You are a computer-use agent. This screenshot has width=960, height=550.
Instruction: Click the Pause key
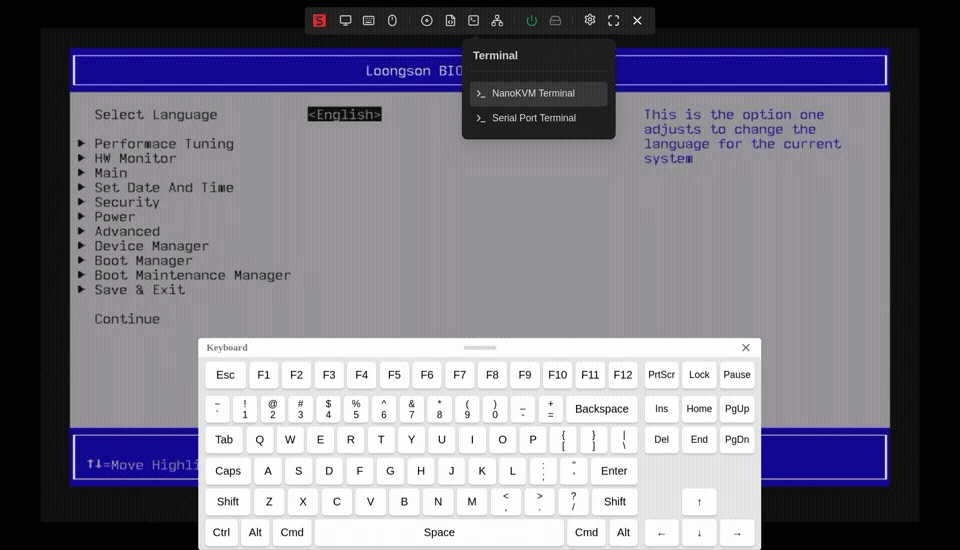(737, 375)
